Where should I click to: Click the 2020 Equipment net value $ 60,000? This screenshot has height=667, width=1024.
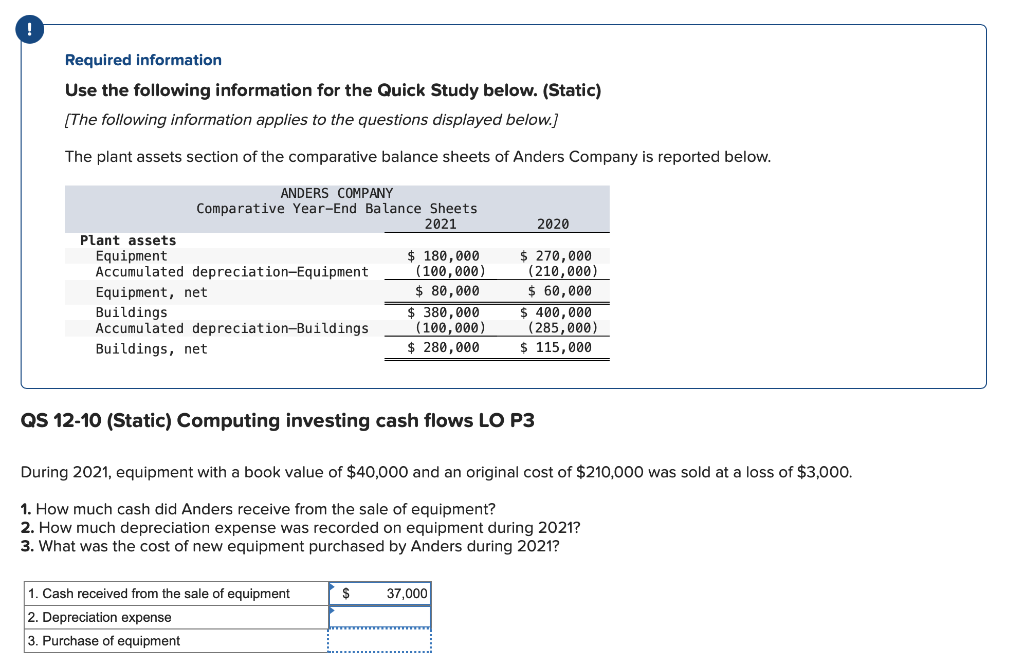560,291
